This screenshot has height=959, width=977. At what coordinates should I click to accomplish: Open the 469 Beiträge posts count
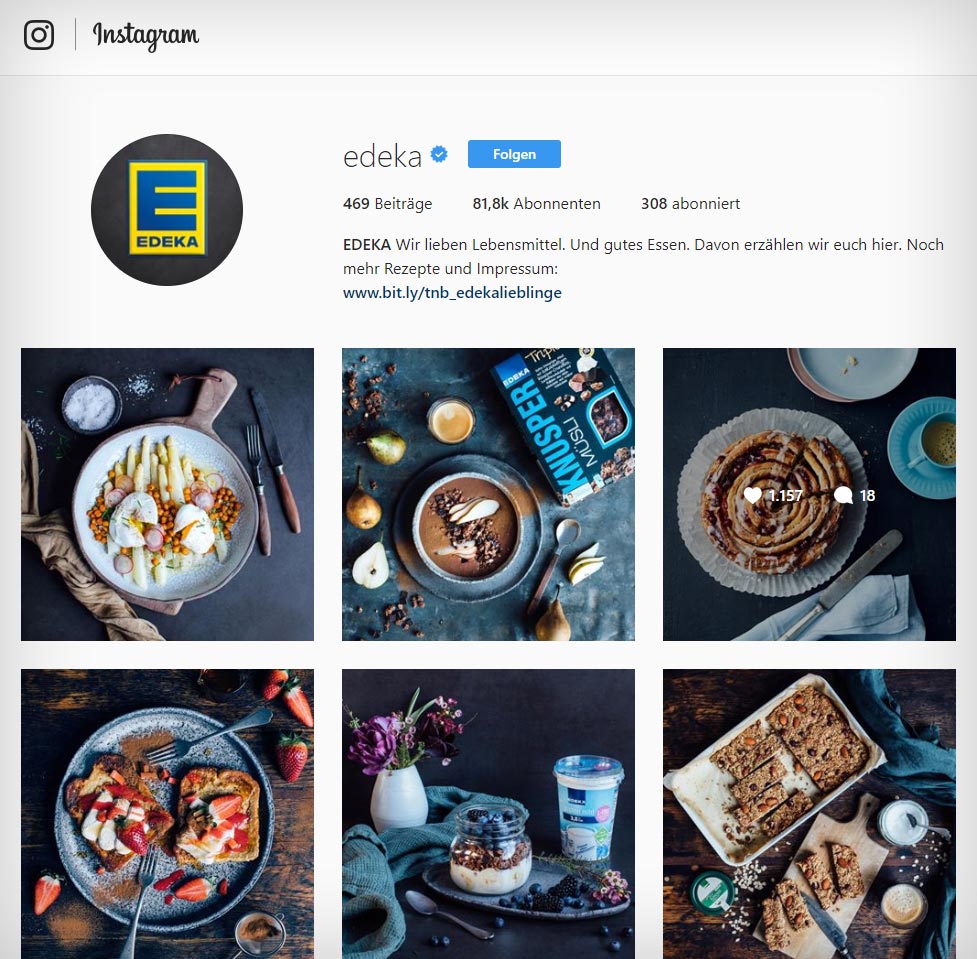(x=388, y=204)
